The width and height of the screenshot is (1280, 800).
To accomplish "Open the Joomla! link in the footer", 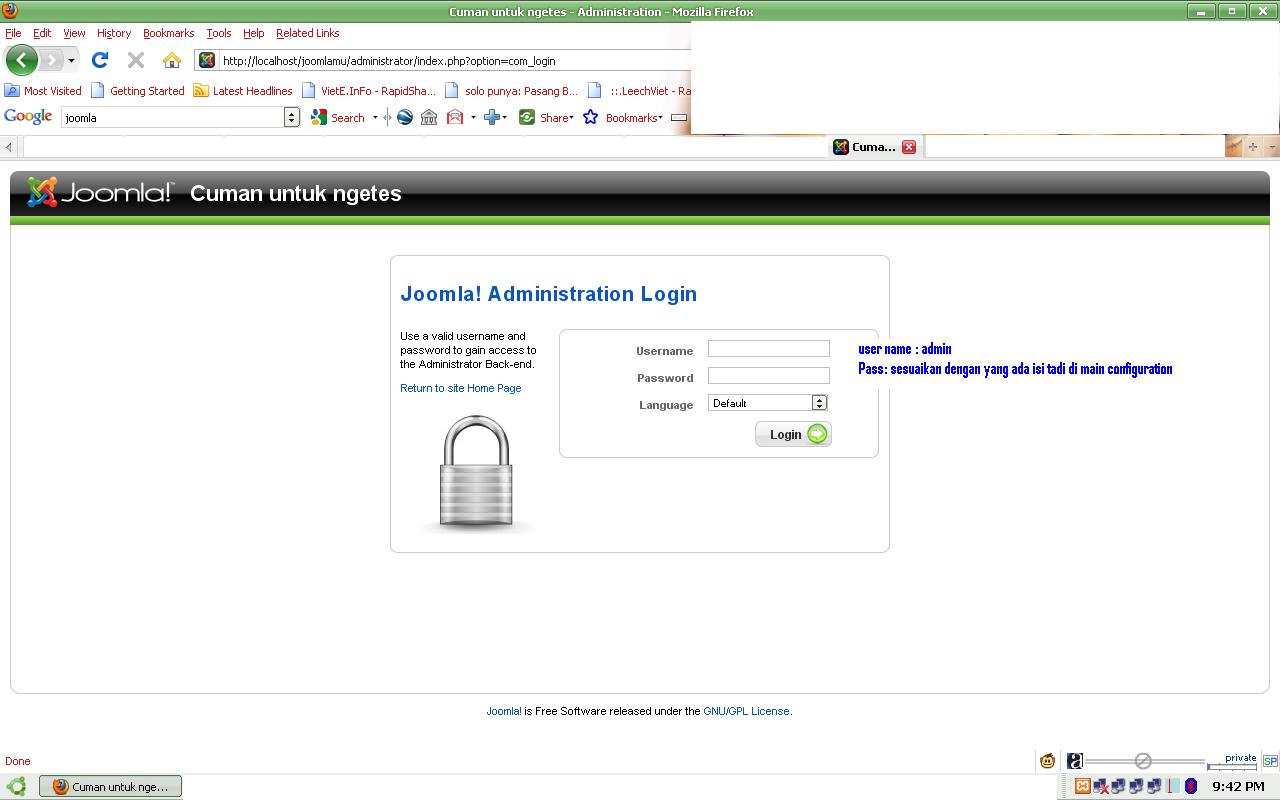I will 504,711.
